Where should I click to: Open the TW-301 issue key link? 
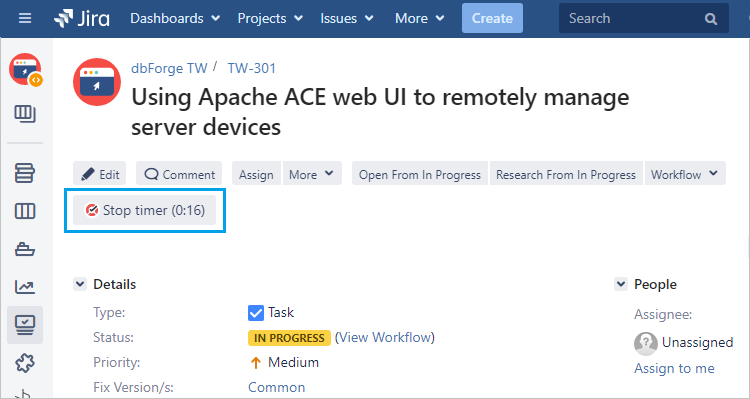click(252, 68)
